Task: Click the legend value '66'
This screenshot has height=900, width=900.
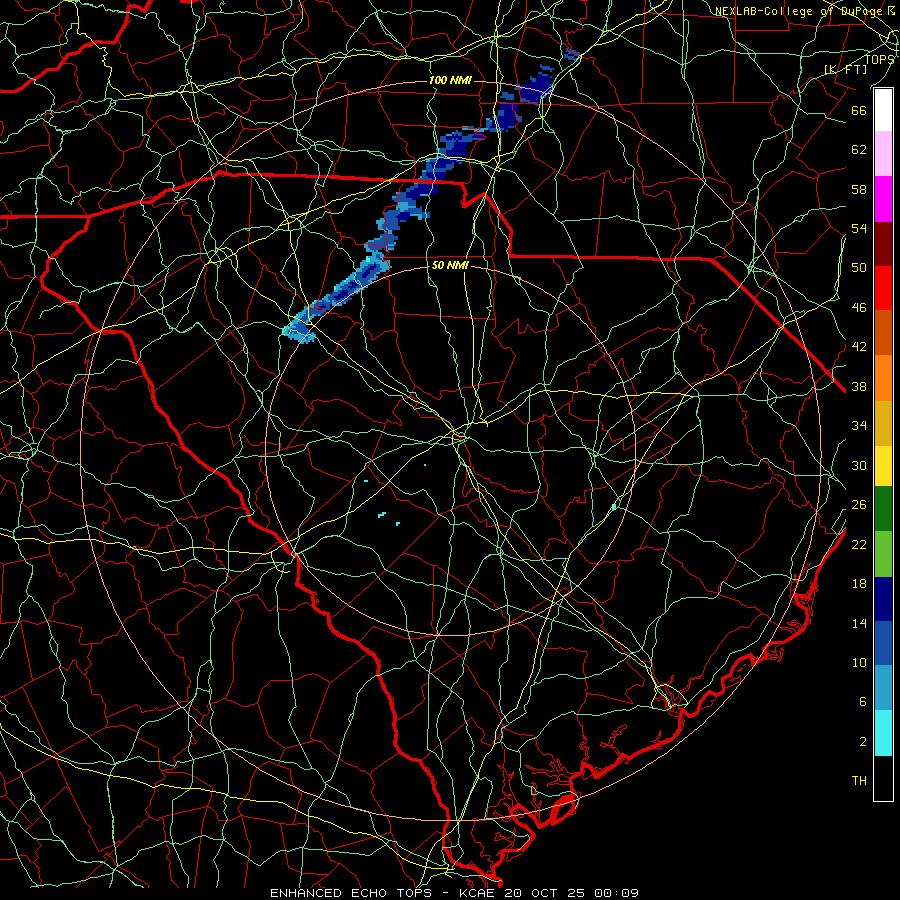Action: click(x=859, y=110)
